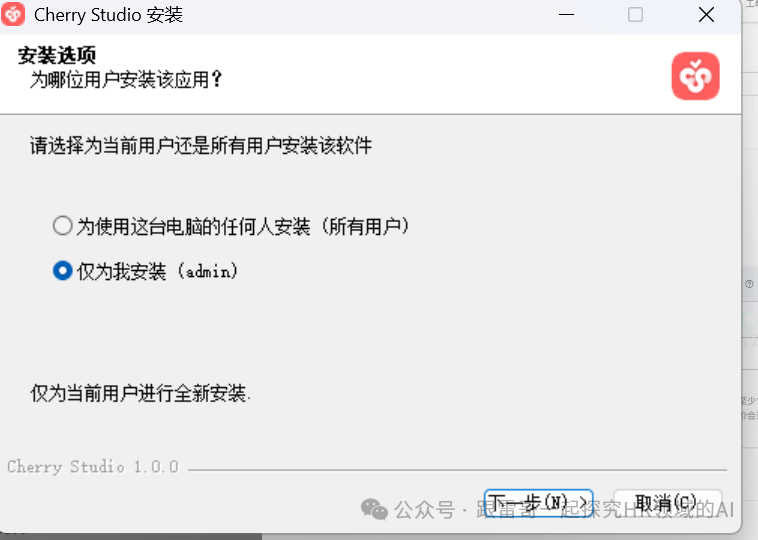758x540 pixels.
Task: Minimize the Cherry Studio installer window
Action: pyautogui.click(x=566, y=15)
